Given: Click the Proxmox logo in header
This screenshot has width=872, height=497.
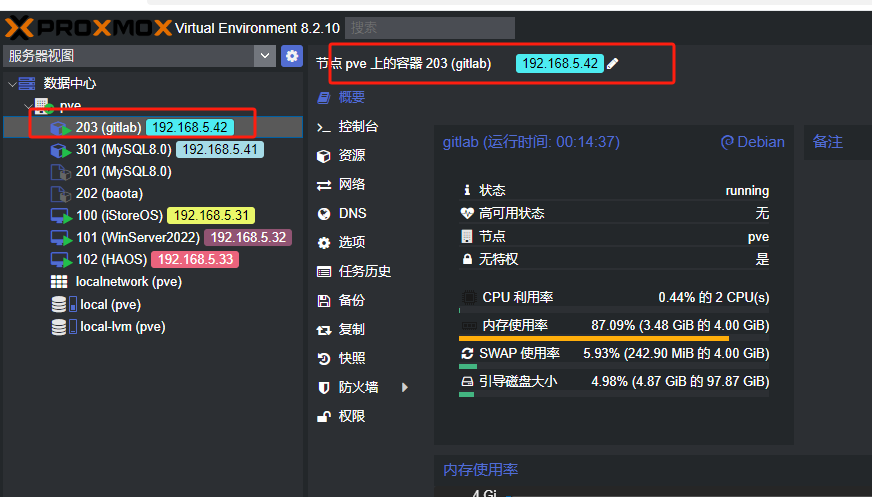Looking at the screenshot, I should point(88,27).
